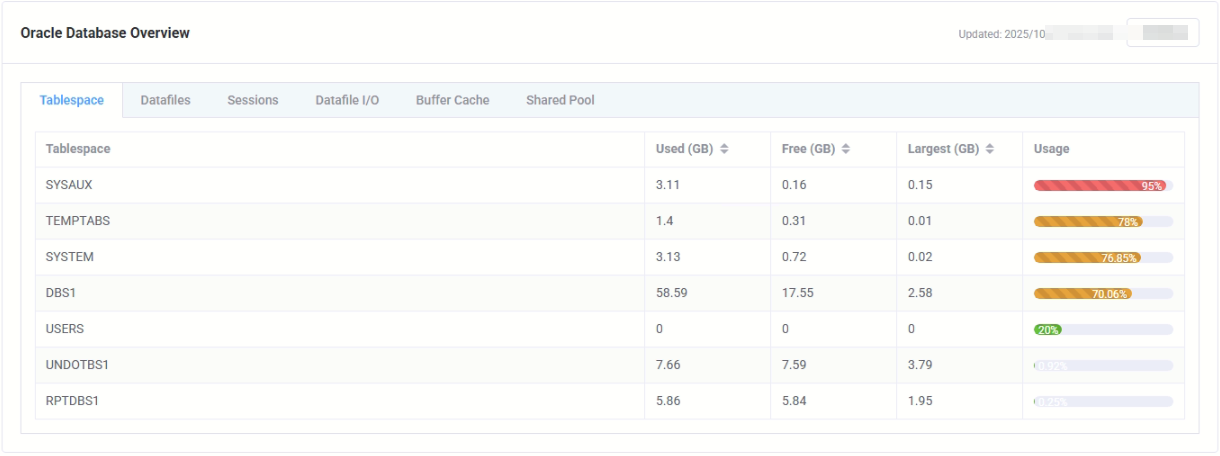Click the DBS1 70.06% usage bar
The height and width of the screenshot is (456, 1220).
click(1102, 294)
